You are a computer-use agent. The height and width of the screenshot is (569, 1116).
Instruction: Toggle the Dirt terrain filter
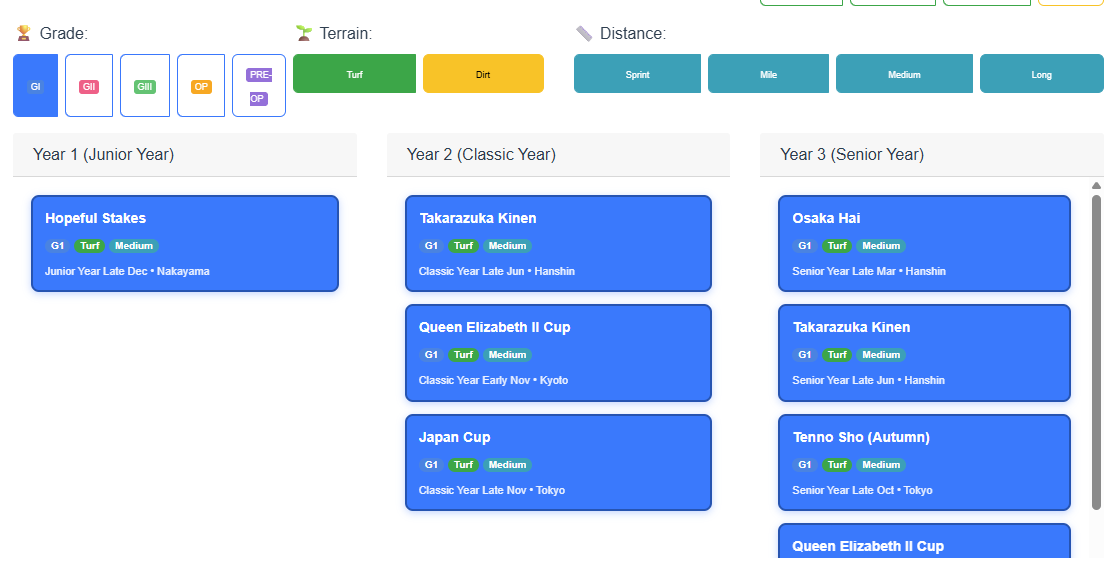[x=483, y=73]
